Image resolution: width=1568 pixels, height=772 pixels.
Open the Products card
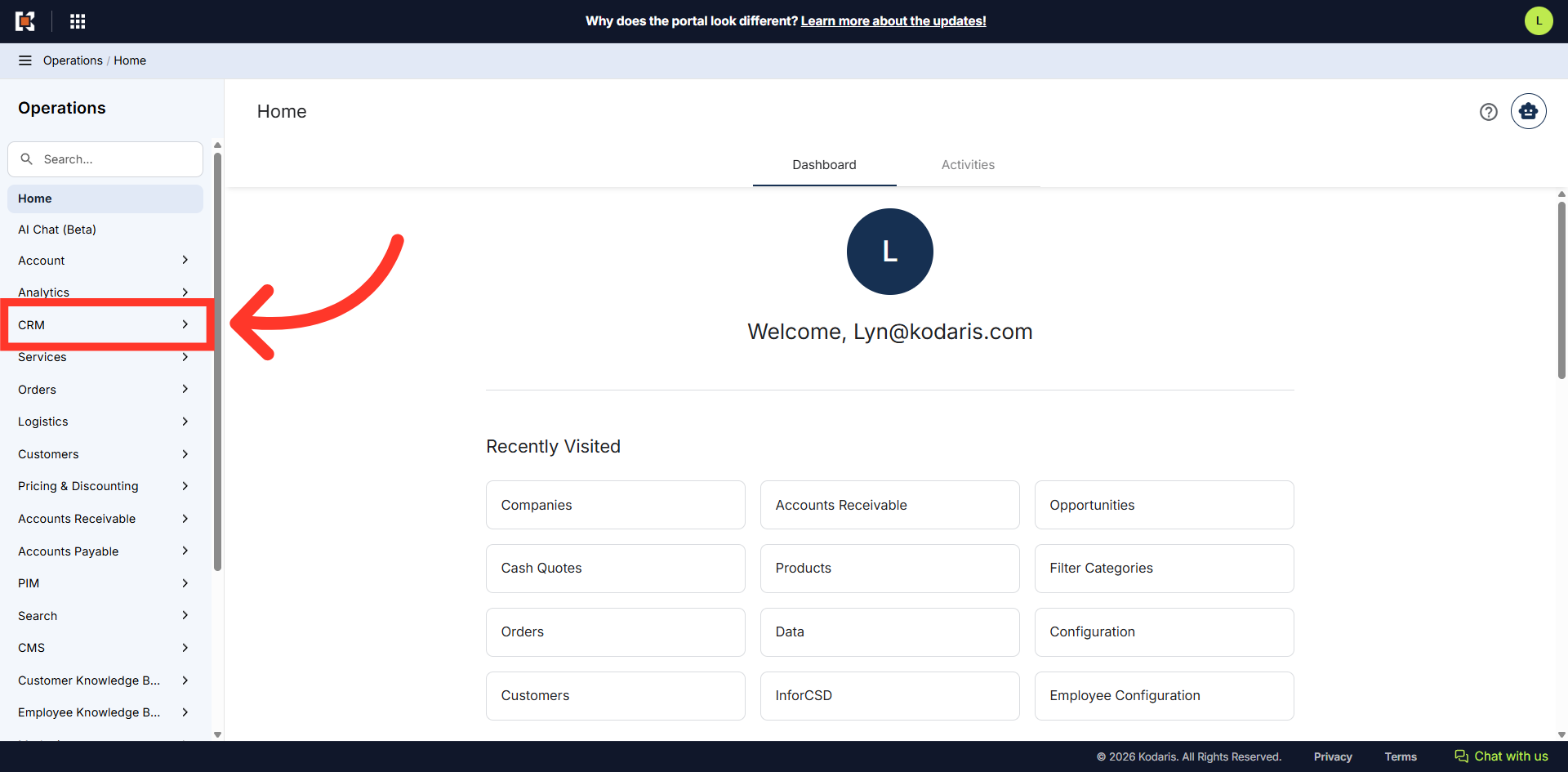pyautogui.click(x=890, y=569)
